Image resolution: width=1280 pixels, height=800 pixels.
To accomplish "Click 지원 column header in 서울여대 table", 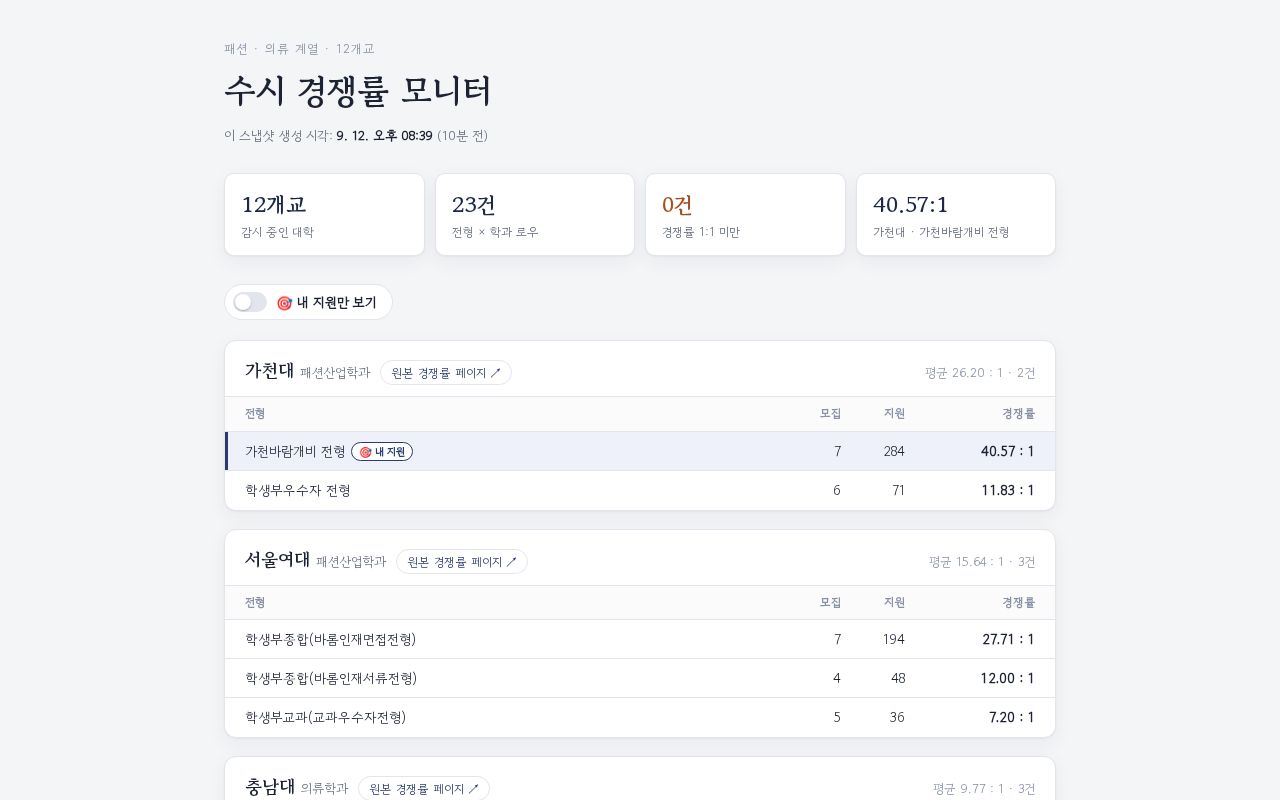I will [x=894, y=603].
